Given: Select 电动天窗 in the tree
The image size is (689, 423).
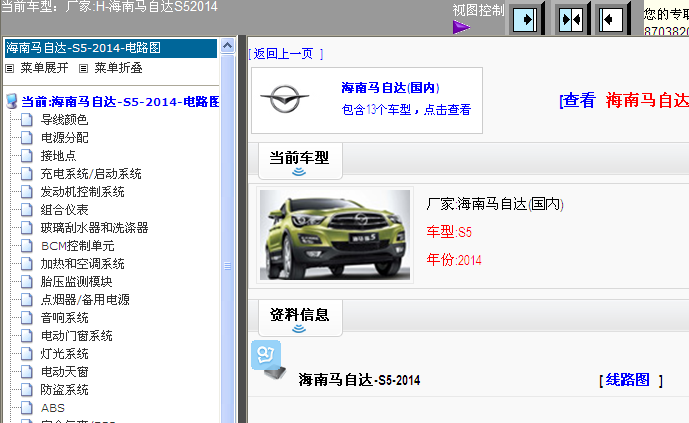Looking at the screenshot, I should click(x=64, y=372).
